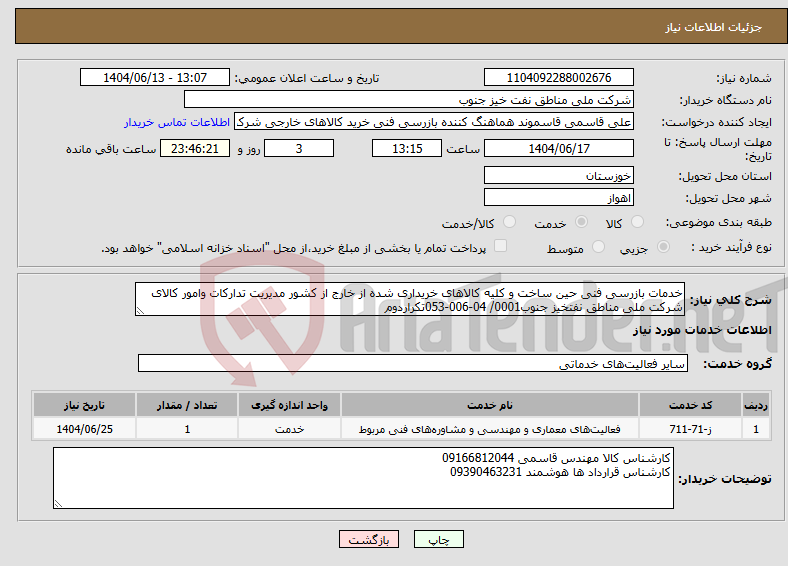
Task: Click the description text area resize handle
Action: (140, 311)
